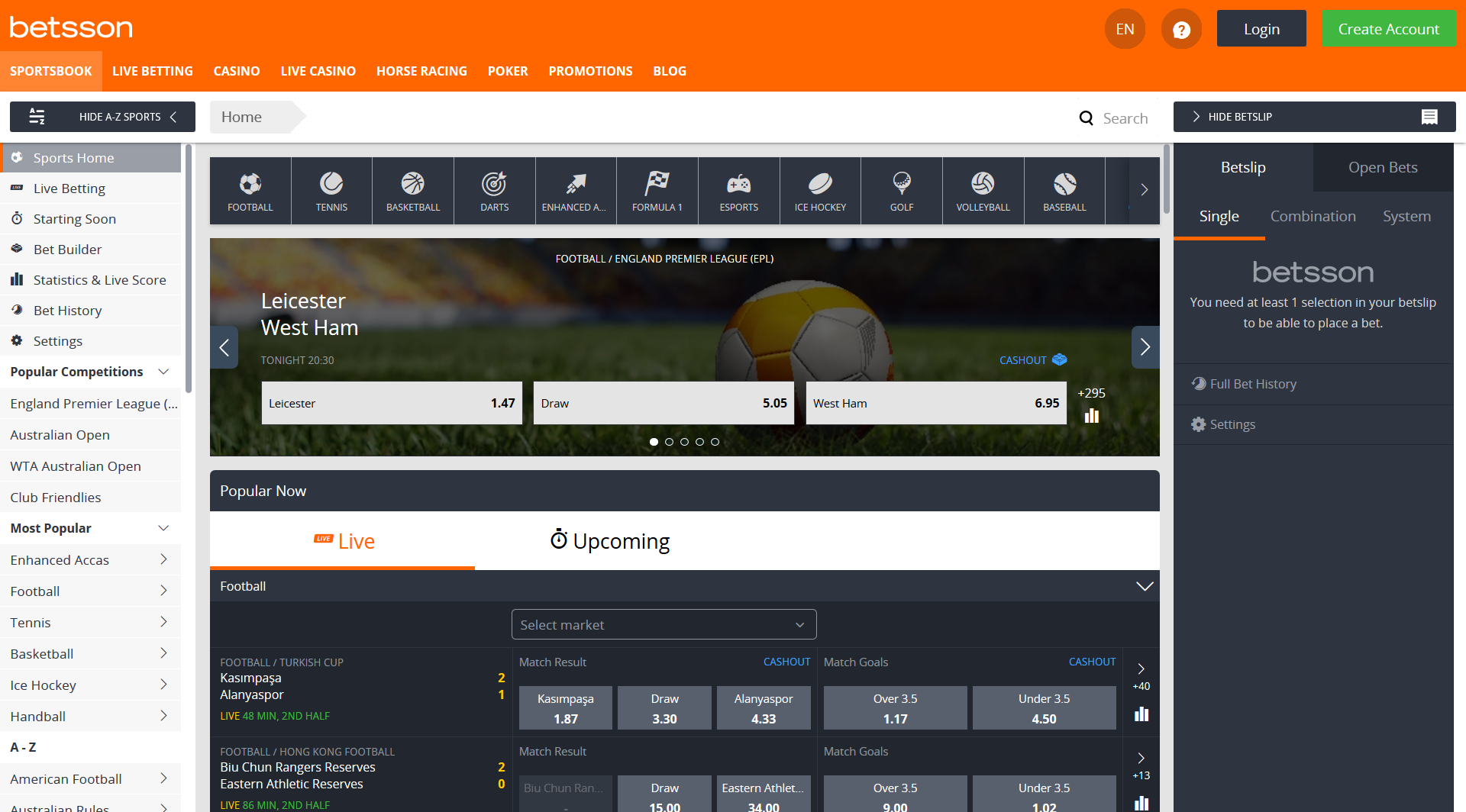This screenshot has width=1466, height=812.
Task: Expand Ice Hockey in sidebar
Action: pos(163,685)
